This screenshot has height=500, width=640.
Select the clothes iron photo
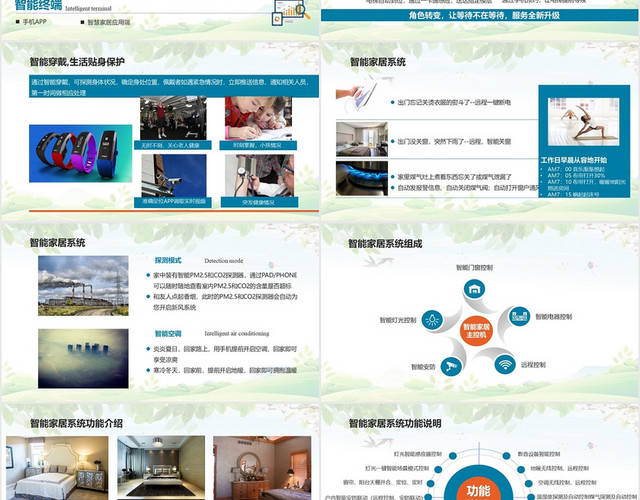pyautogui.click(x=356, y=97)
